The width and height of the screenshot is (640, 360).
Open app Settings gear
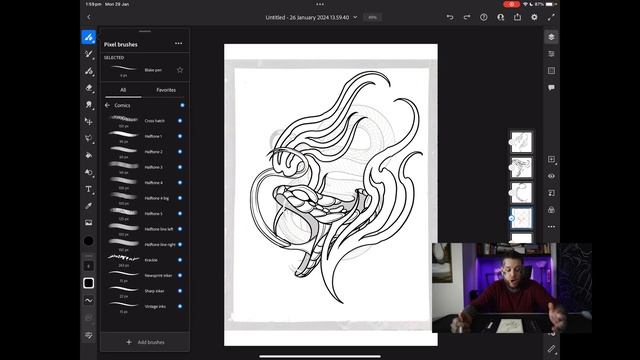pos(534,17)
